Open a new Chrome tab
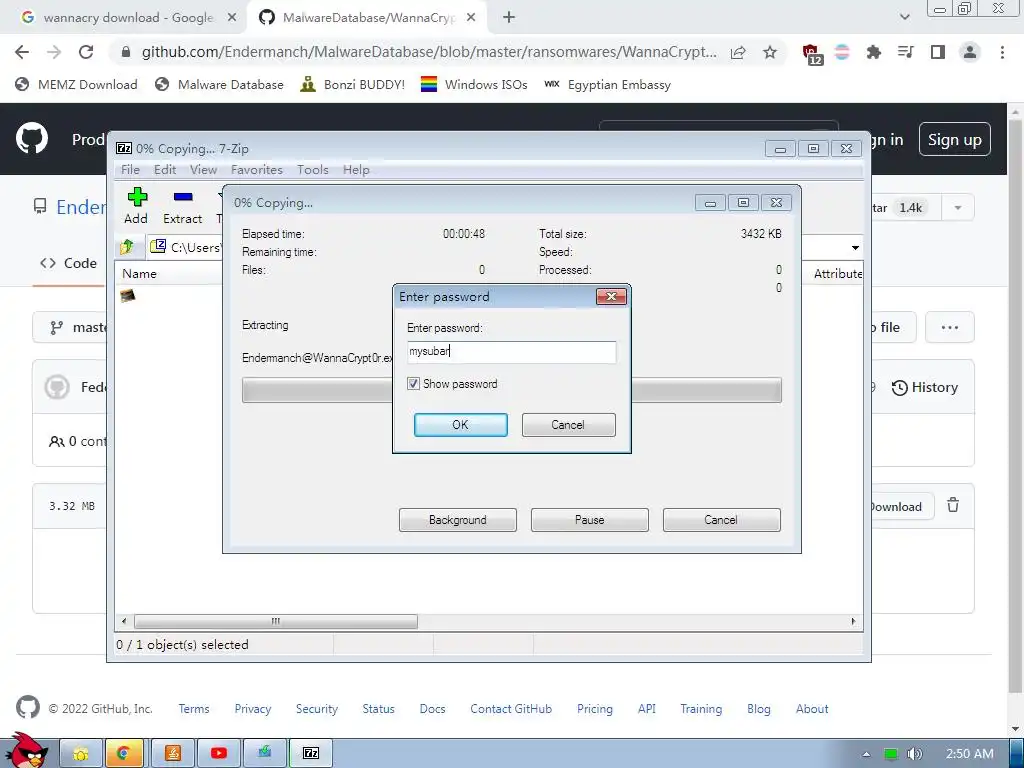1024x768 pixels. [509, 18]
